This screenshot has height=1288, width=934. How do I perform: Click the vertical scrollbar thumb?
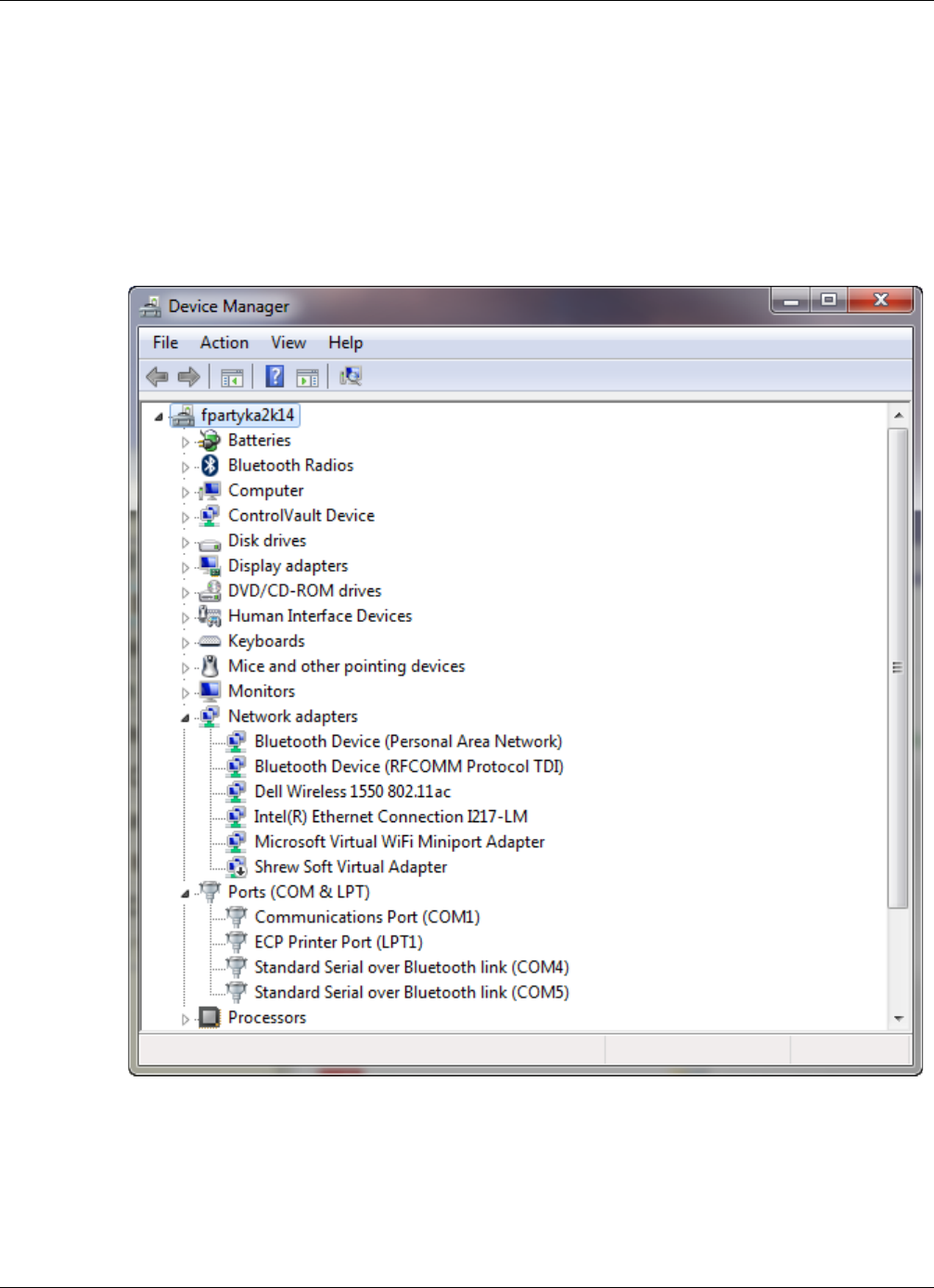click(898, 667)
